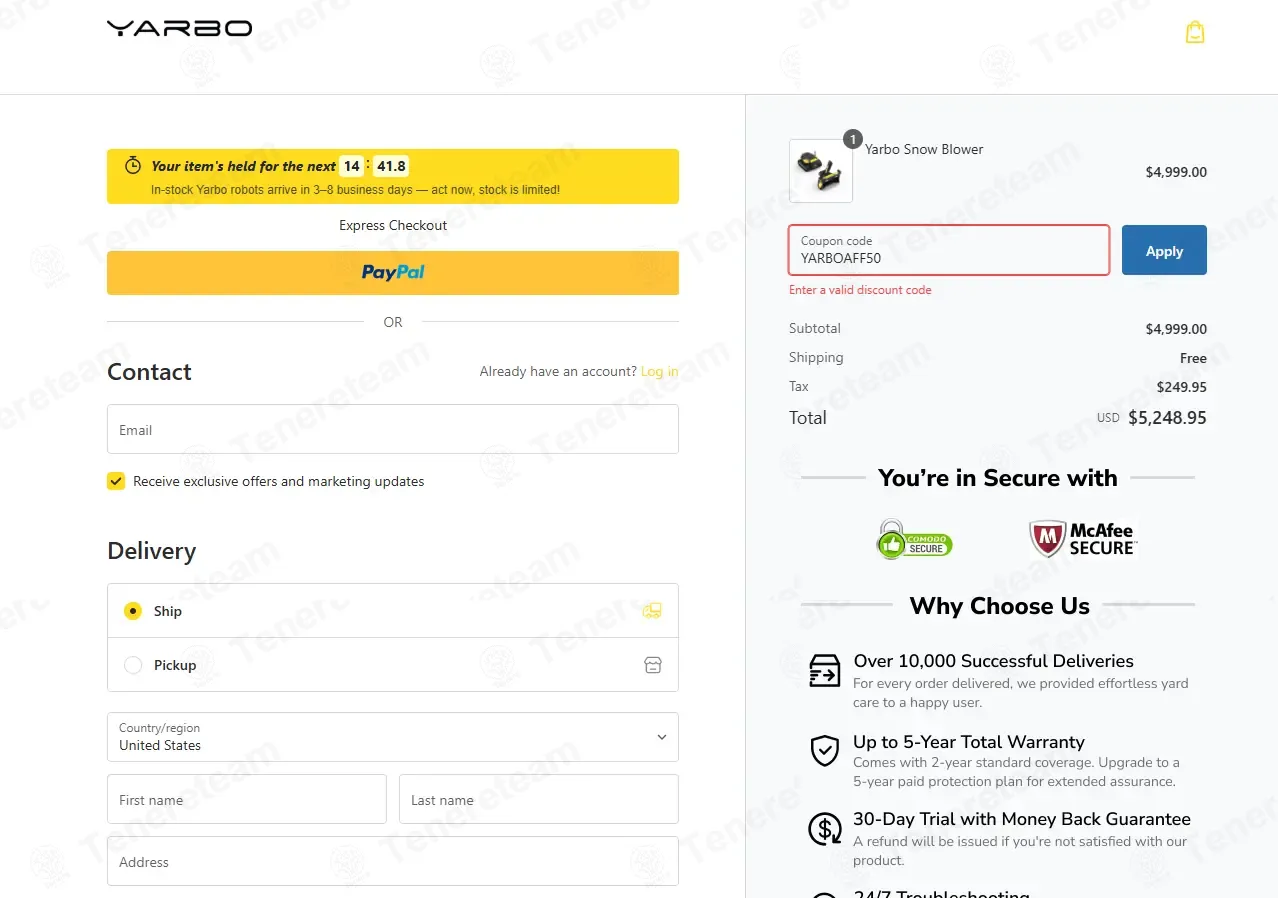
Task: Follow the Log in link
Action: (659, 371)
